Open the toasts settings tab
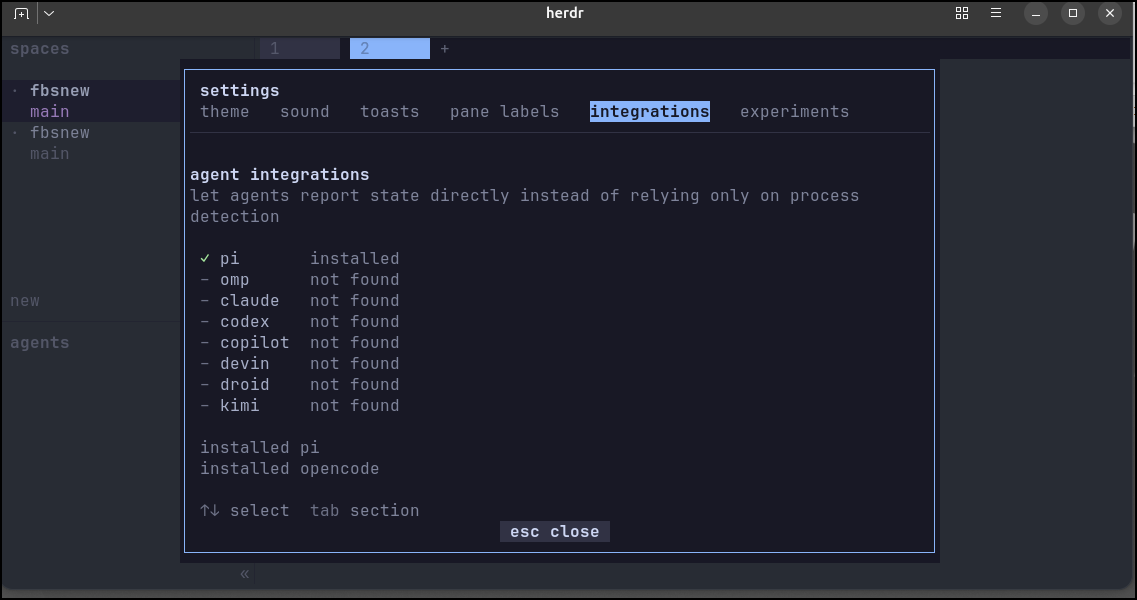 [x=389, y=112]
